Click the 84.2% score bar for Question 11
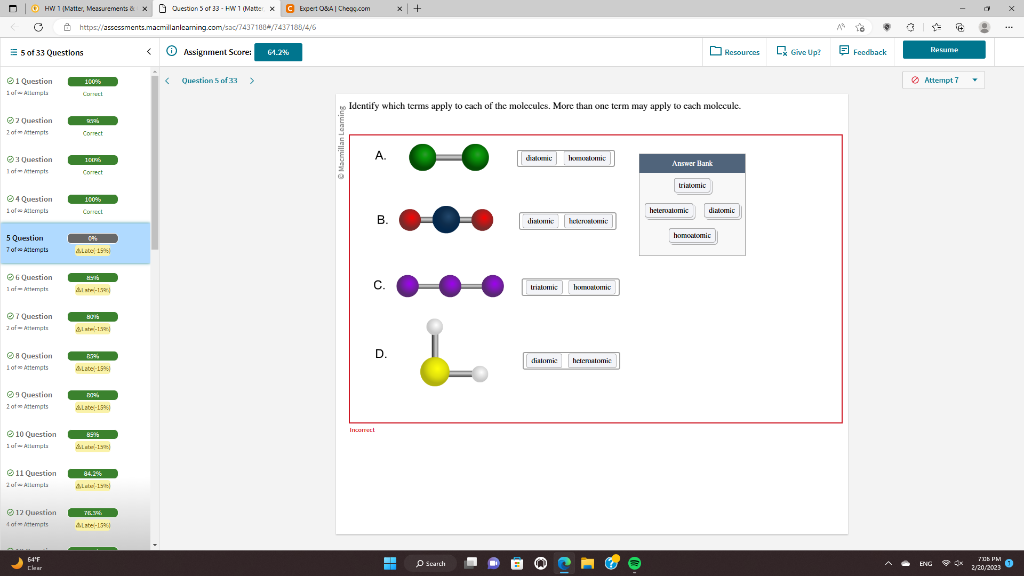 tap(93, 473)
